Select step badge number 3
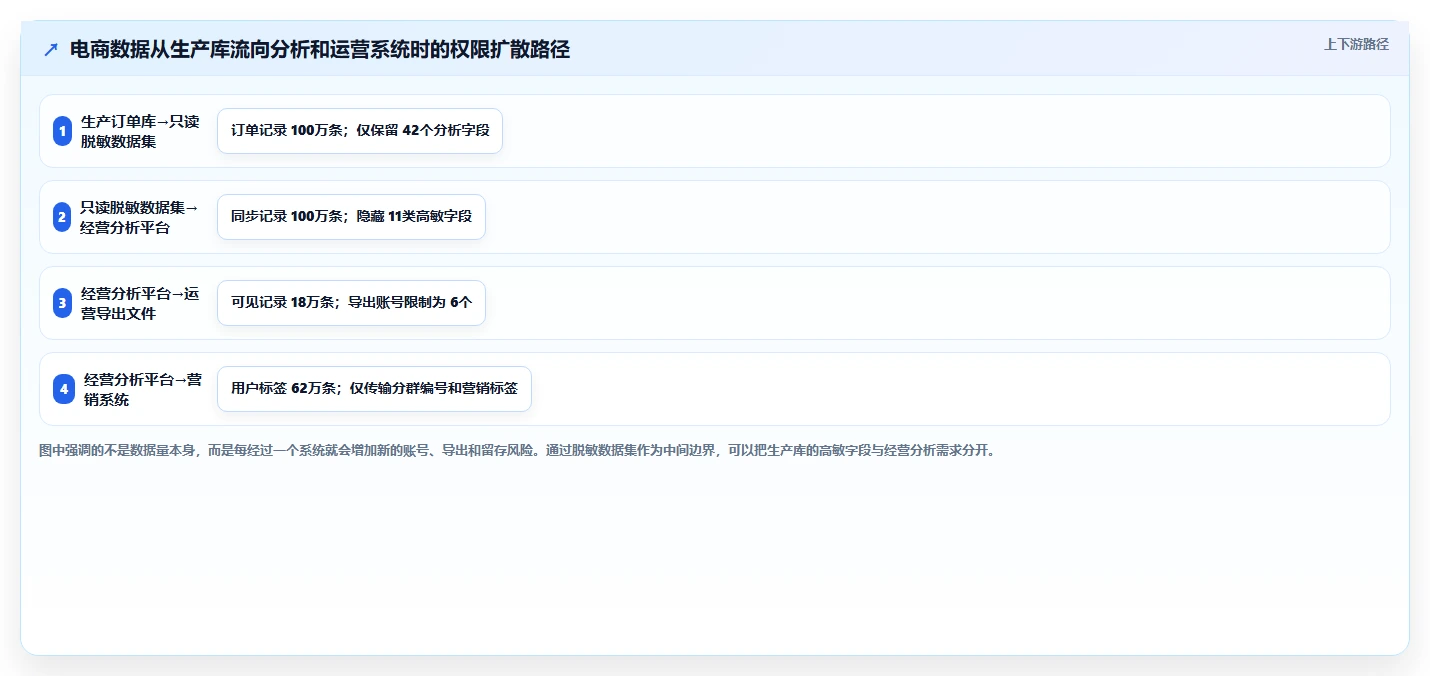 click(63, 303)
